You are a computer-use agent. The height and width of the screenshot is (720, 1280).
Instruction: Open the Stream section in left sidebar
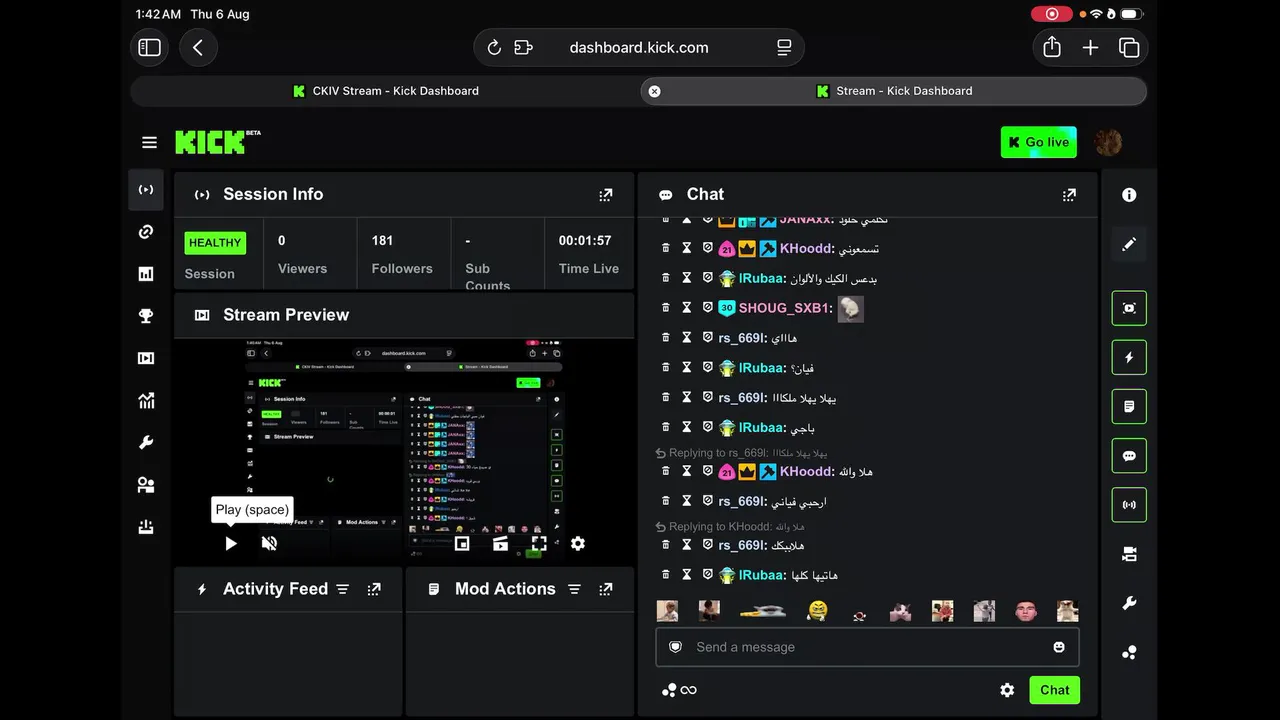[x=146, y=190]
